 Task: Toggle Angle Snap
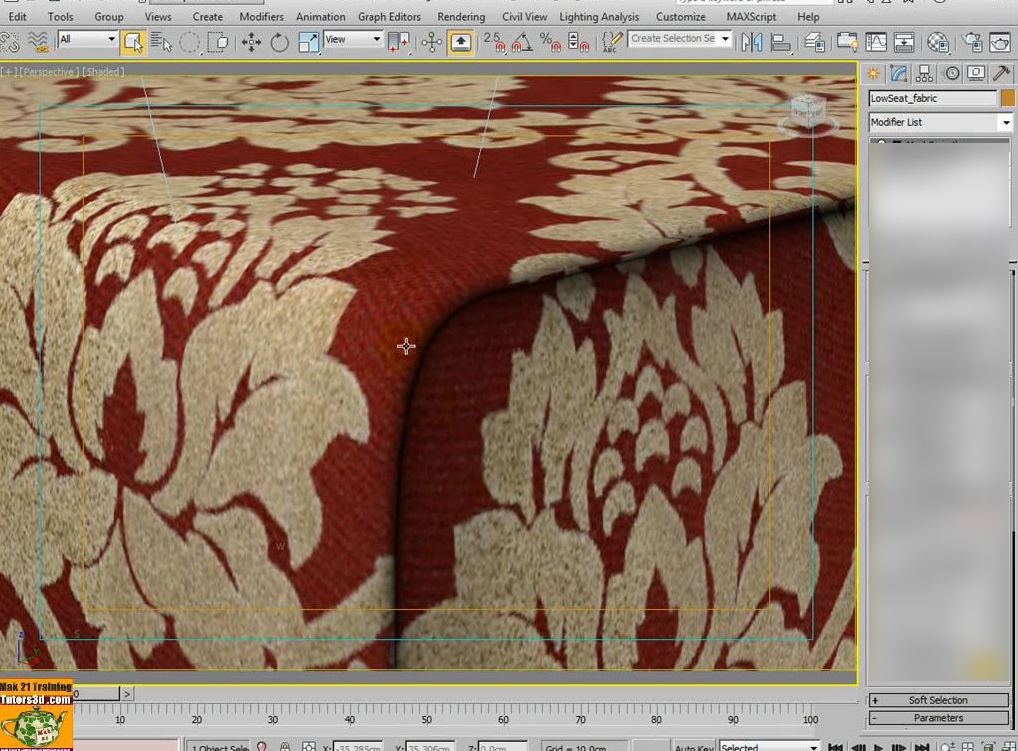tap(522, 43)
